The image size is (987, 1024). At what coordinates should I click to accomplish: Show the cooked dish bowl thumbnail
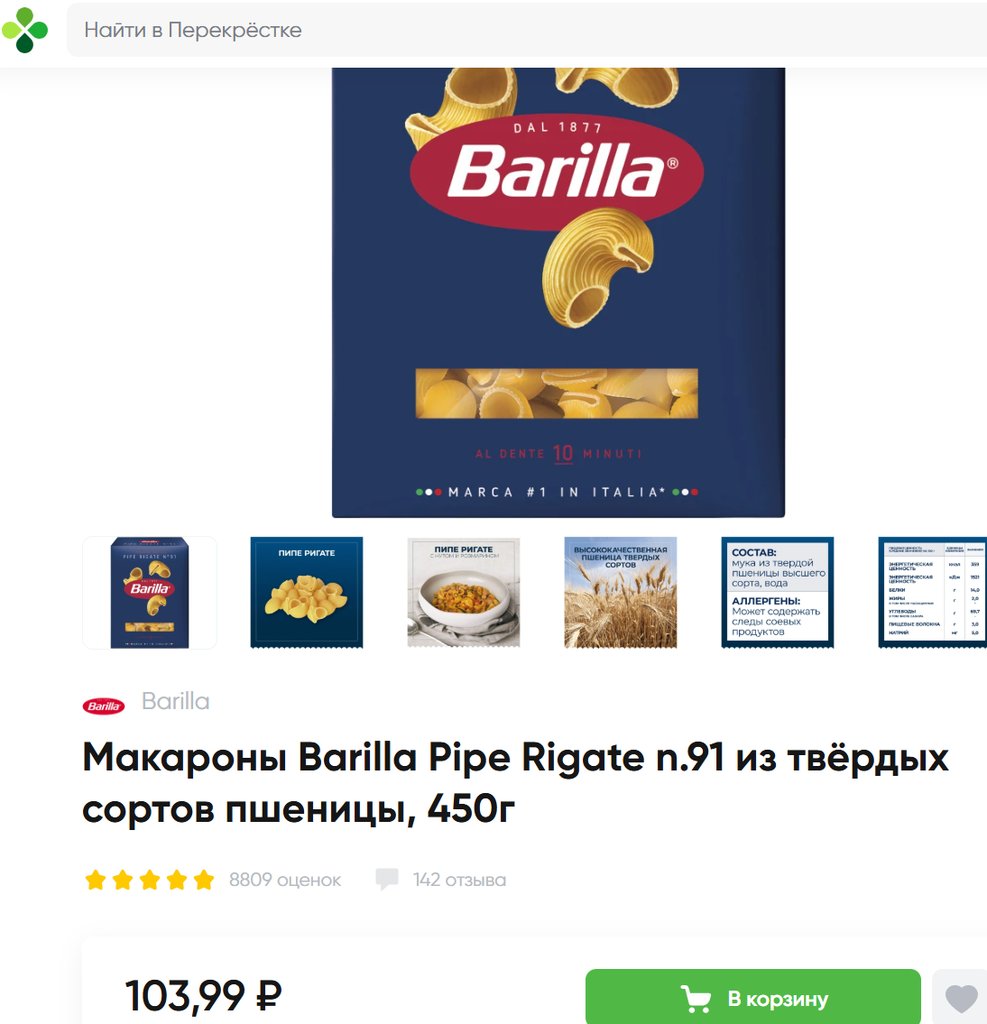coord(464,592)
